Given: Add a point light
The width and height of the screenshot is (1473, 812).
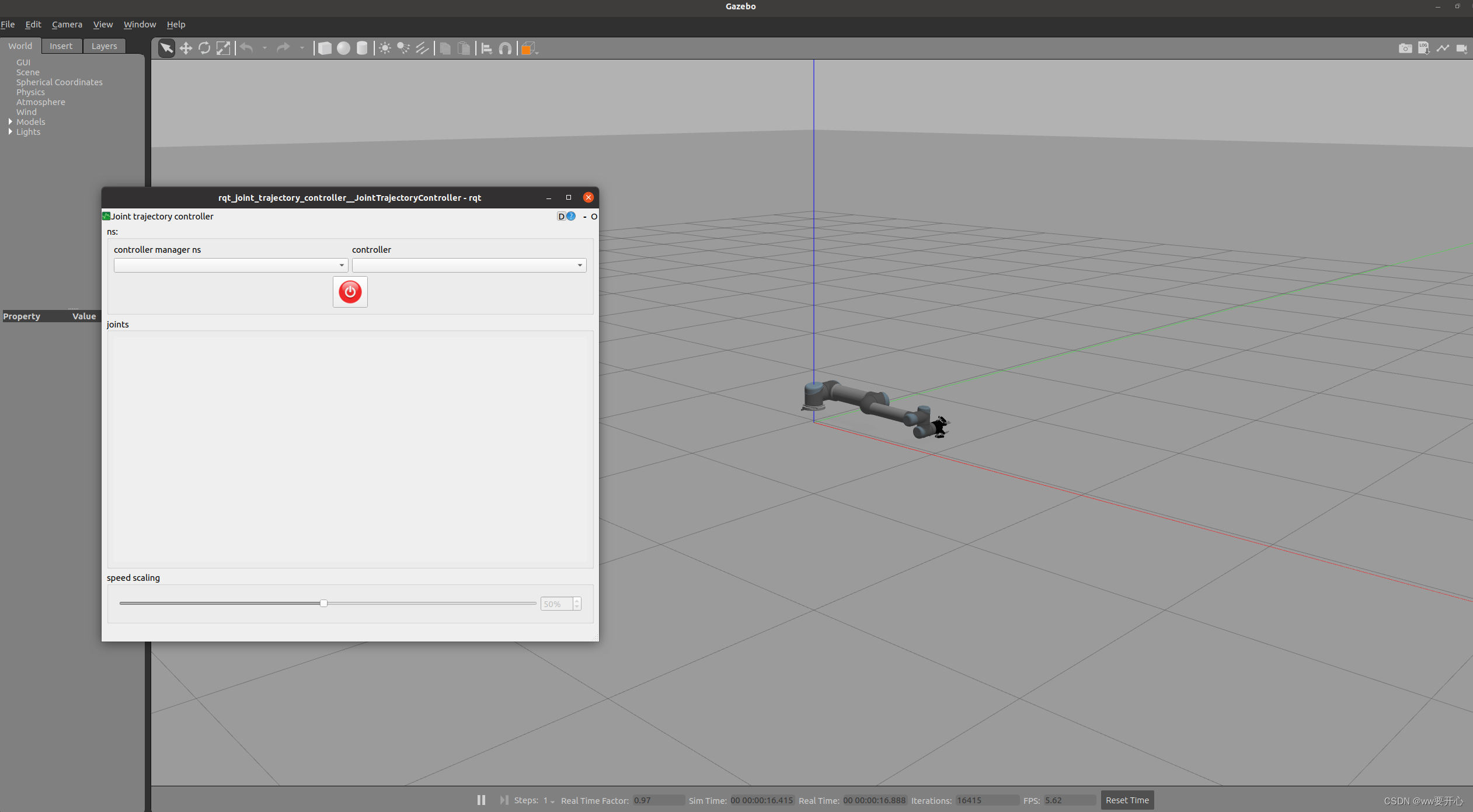Looking at the screenshot, I should tap(385, 48).
